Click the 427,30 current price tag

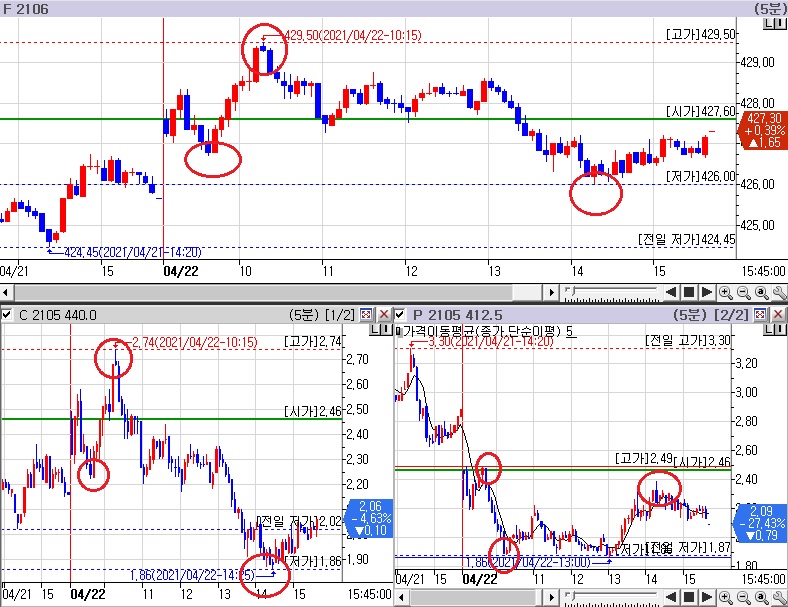(763, 130)
